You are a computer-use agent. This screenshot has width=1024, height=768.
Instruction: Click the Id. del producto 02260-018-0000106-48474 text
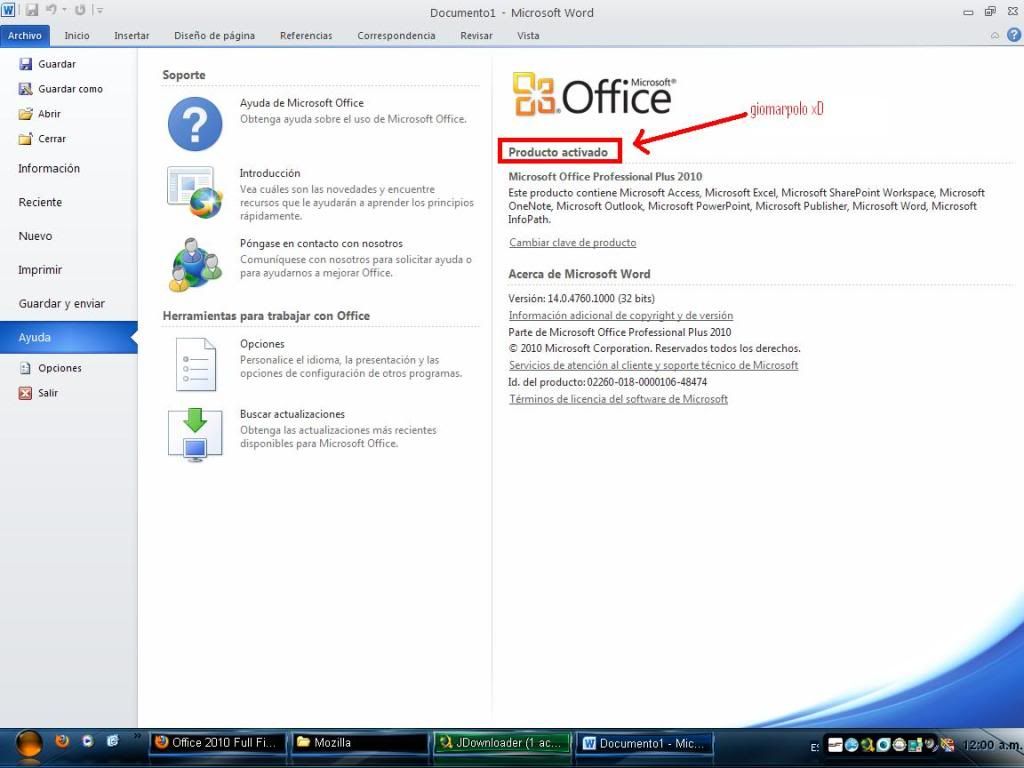(x=607, y=382)
